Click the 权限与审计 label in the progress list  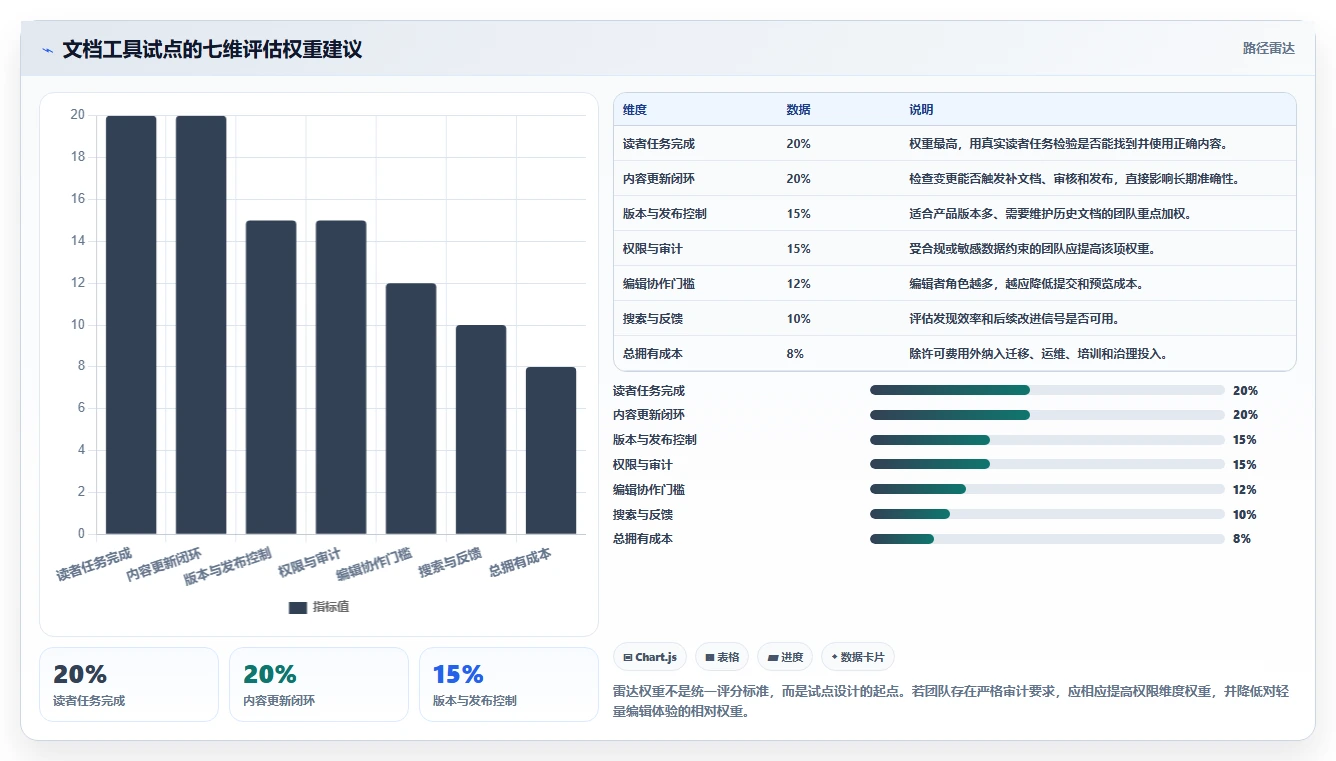pyautogui.click(x=643, y=465)
